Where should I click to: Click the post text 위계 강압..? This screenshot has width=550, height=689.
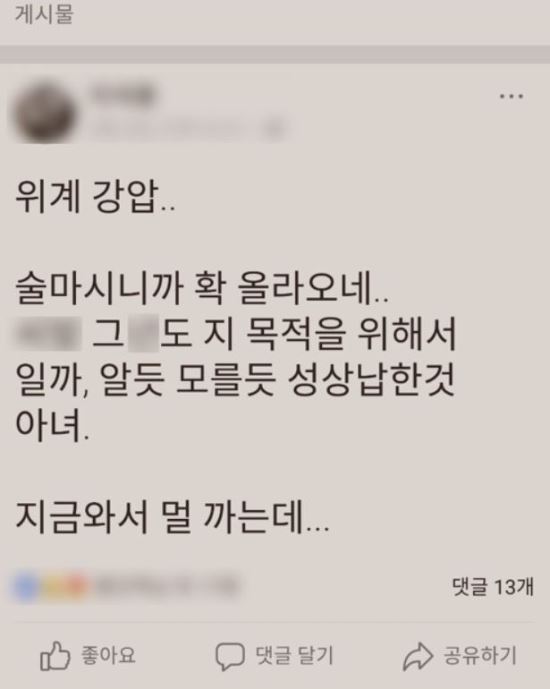pos(95,196)
